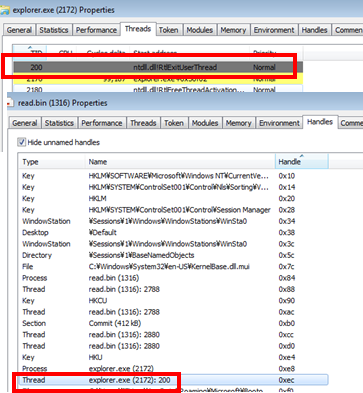Open Modules tab in explorer.exe Properties
The width and height of the screenshot is (363, 393).
(x=200, y=30)
